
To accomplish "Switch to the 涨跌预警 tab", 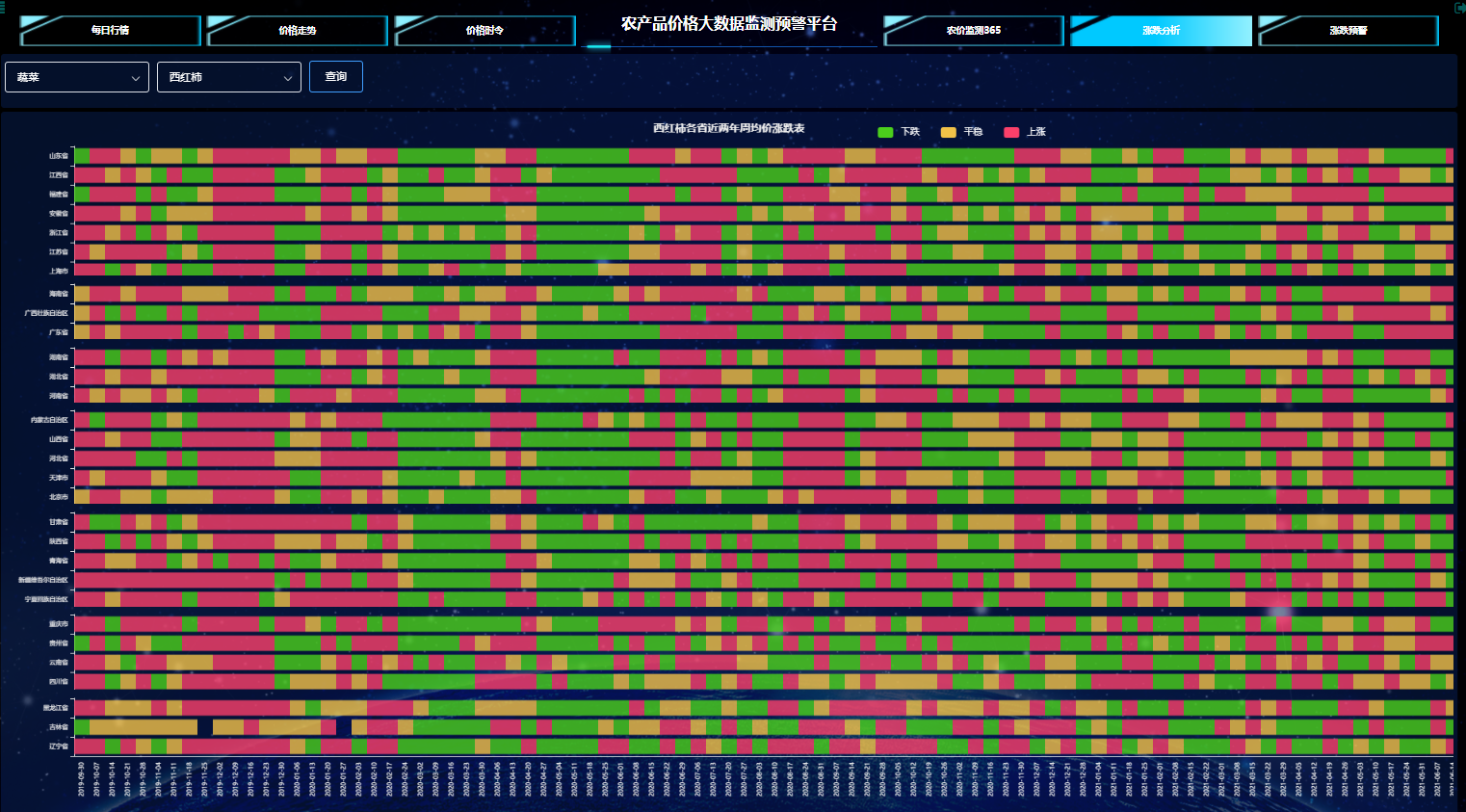I will point(1348,31).
